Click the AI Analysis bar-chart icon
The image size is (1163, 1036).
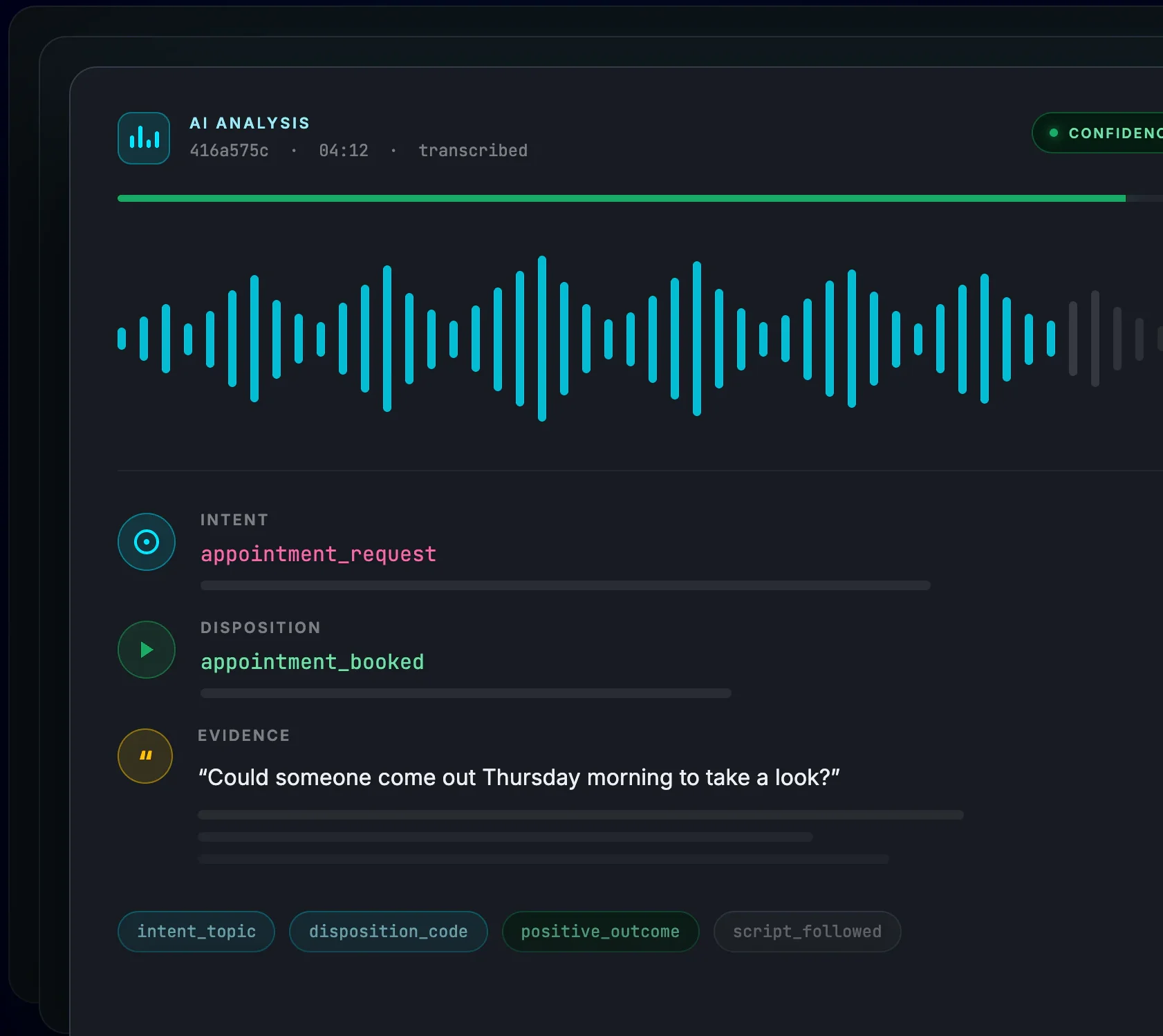click(144, 138)
